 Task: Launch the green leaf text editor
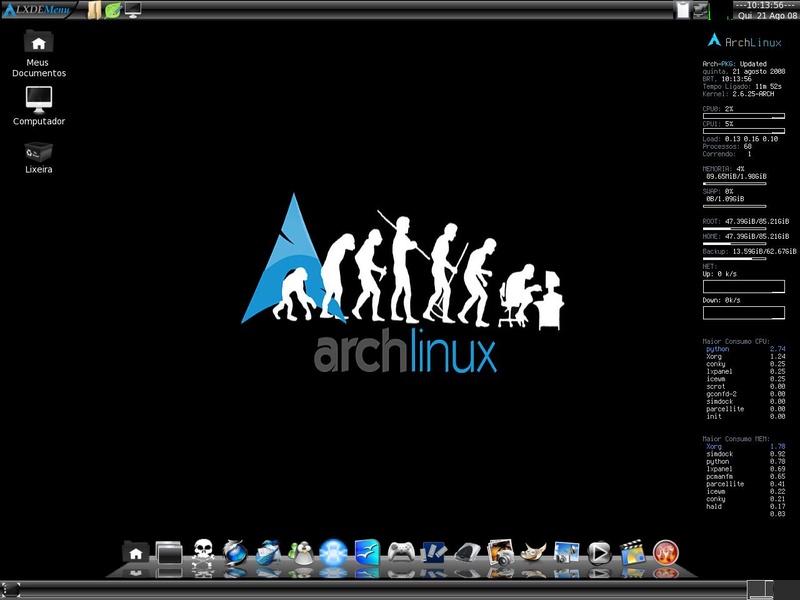pos(113,10)
